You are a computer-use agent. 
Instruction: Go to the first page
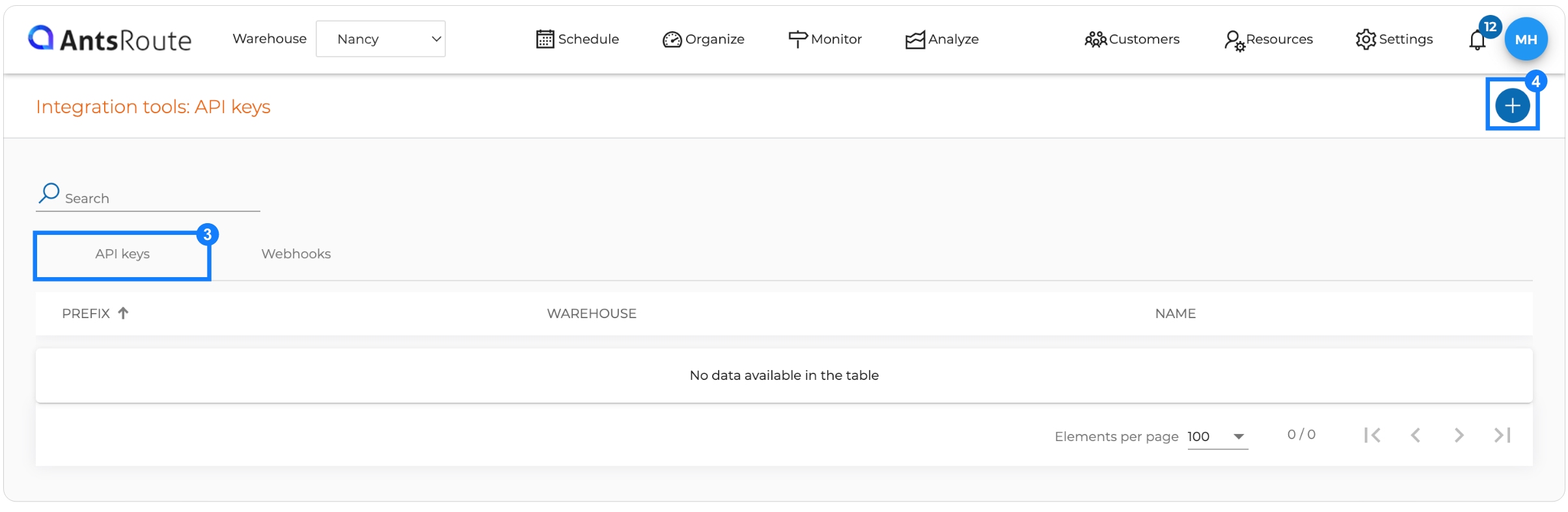pos(1372,435)
